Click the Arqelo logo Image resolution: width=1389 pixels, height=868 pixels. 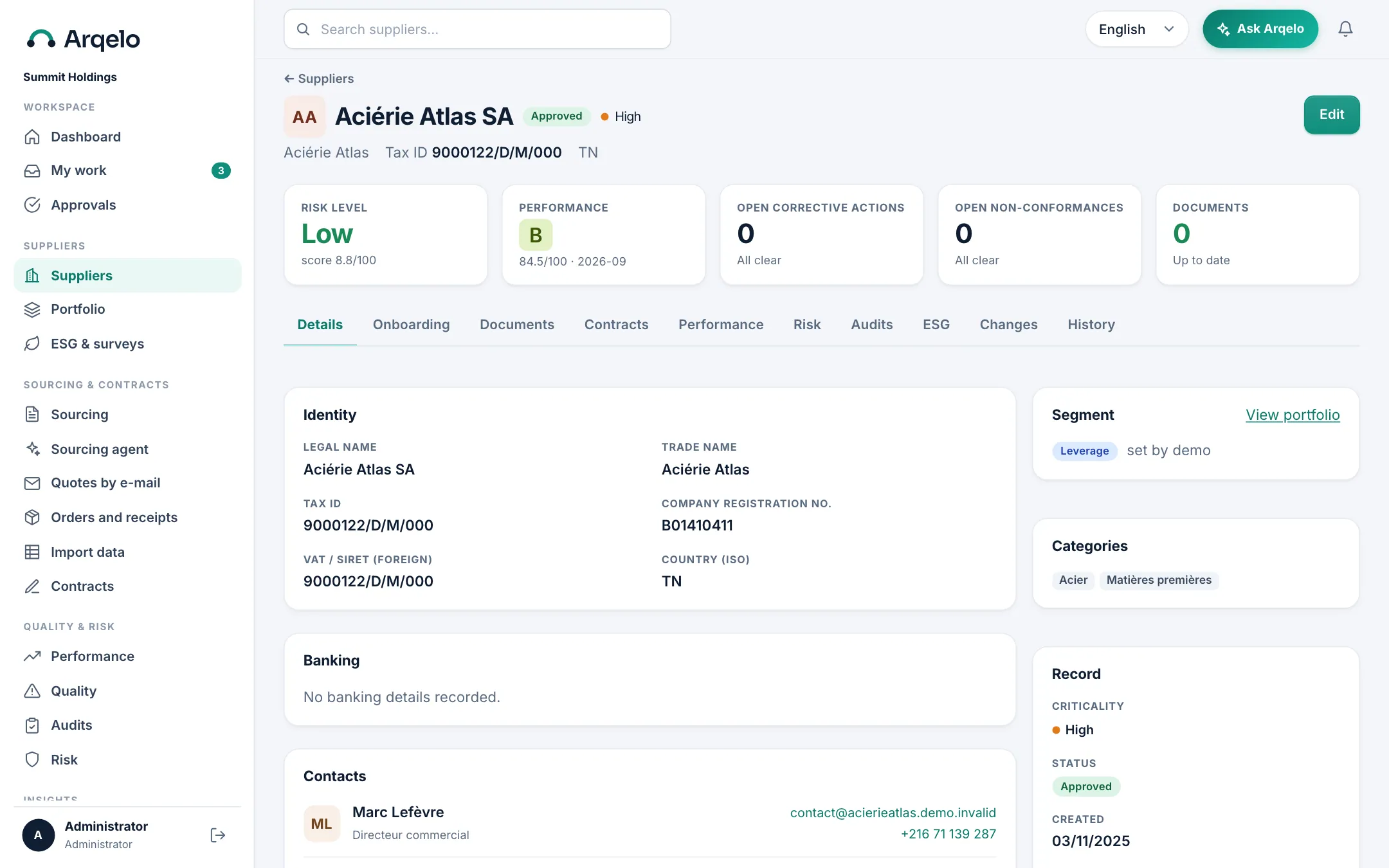point(83,39)
